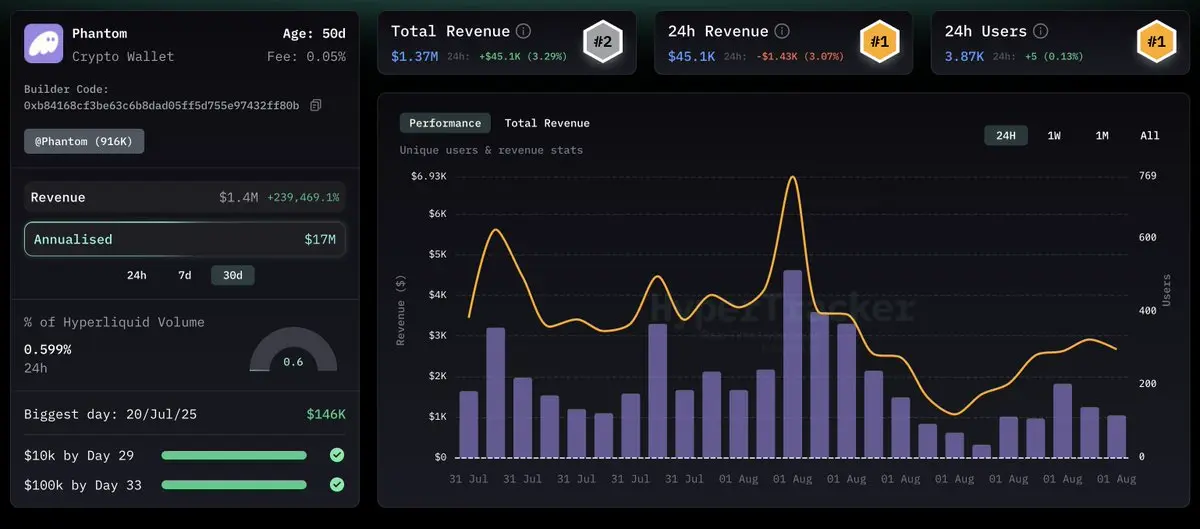Select the 7d revenue period
1200x529 pixels.
coord(184,275)
